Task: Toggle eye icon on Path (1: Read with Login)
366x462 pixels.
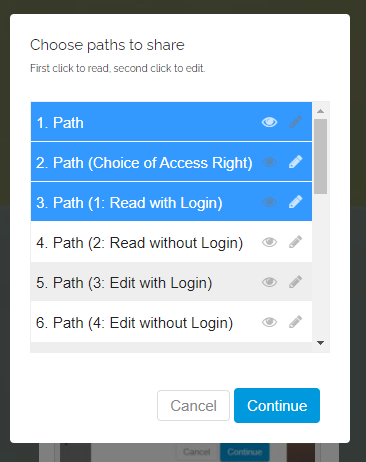Action: (269, 202)
